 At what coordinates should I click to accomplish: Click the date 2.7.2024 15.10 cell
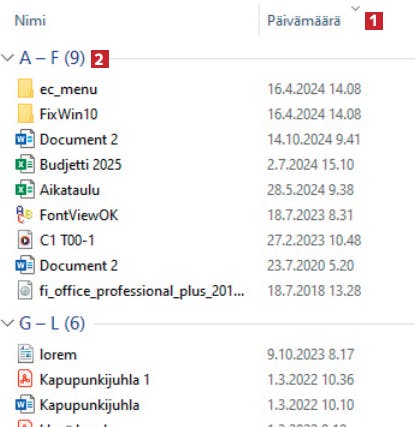click(x=310, y=164)
